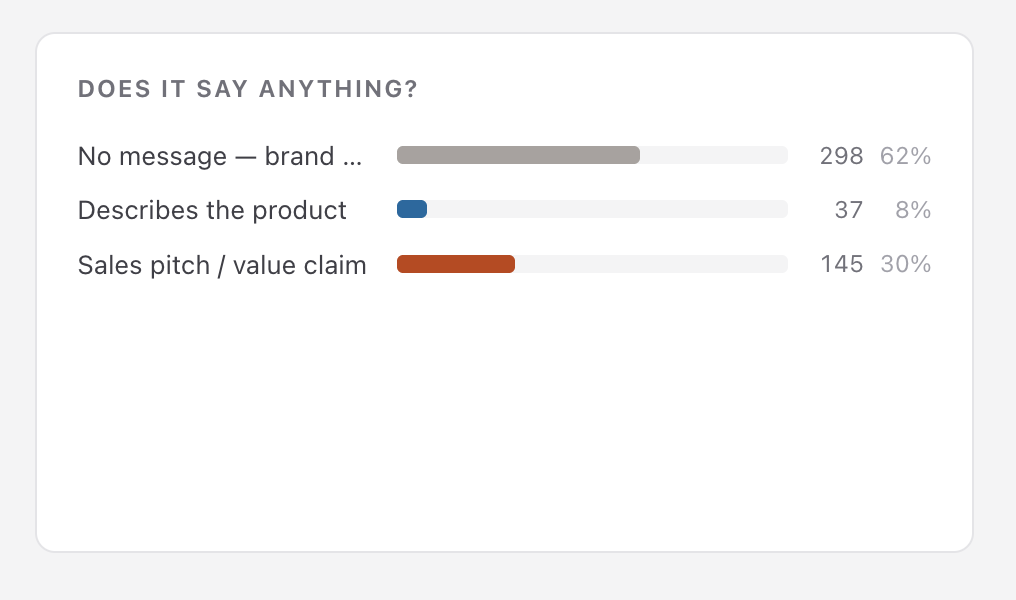The image size is (1016, 600).
Task: Click the words 'value claim' in third row
Action: [299, 265]
